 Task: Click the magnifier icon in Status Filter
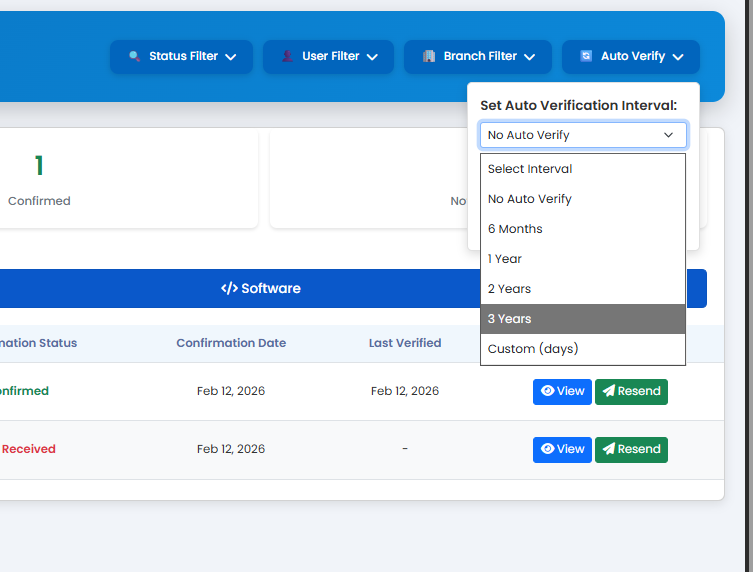point(135,56)
